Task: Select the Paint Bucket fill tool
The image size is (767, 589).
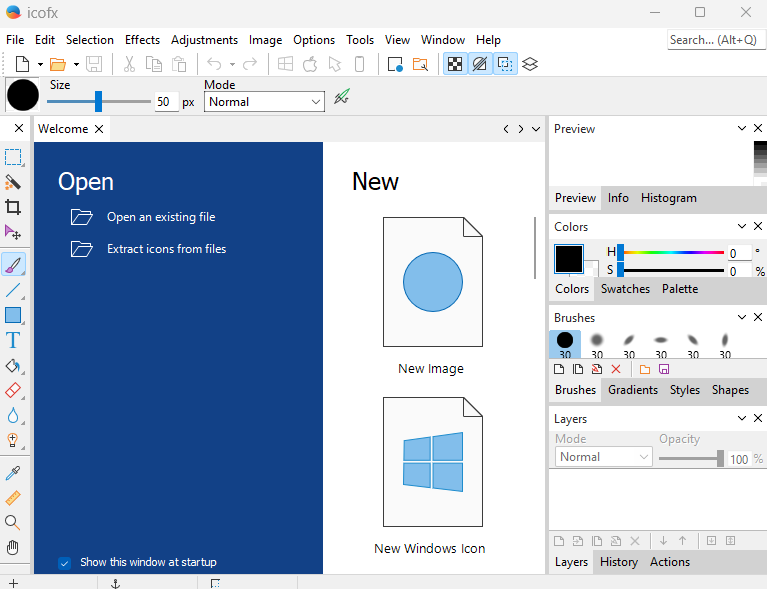Action: tap(13, 366)
